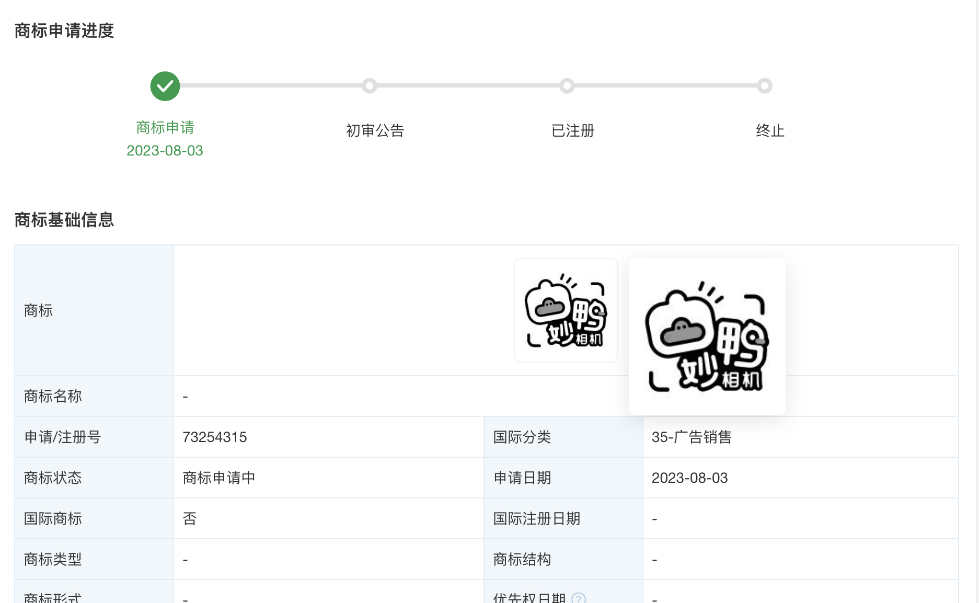Select the green 商标申请 step label
The width and height of the screenshot is (979, 603).
[165, 127]
